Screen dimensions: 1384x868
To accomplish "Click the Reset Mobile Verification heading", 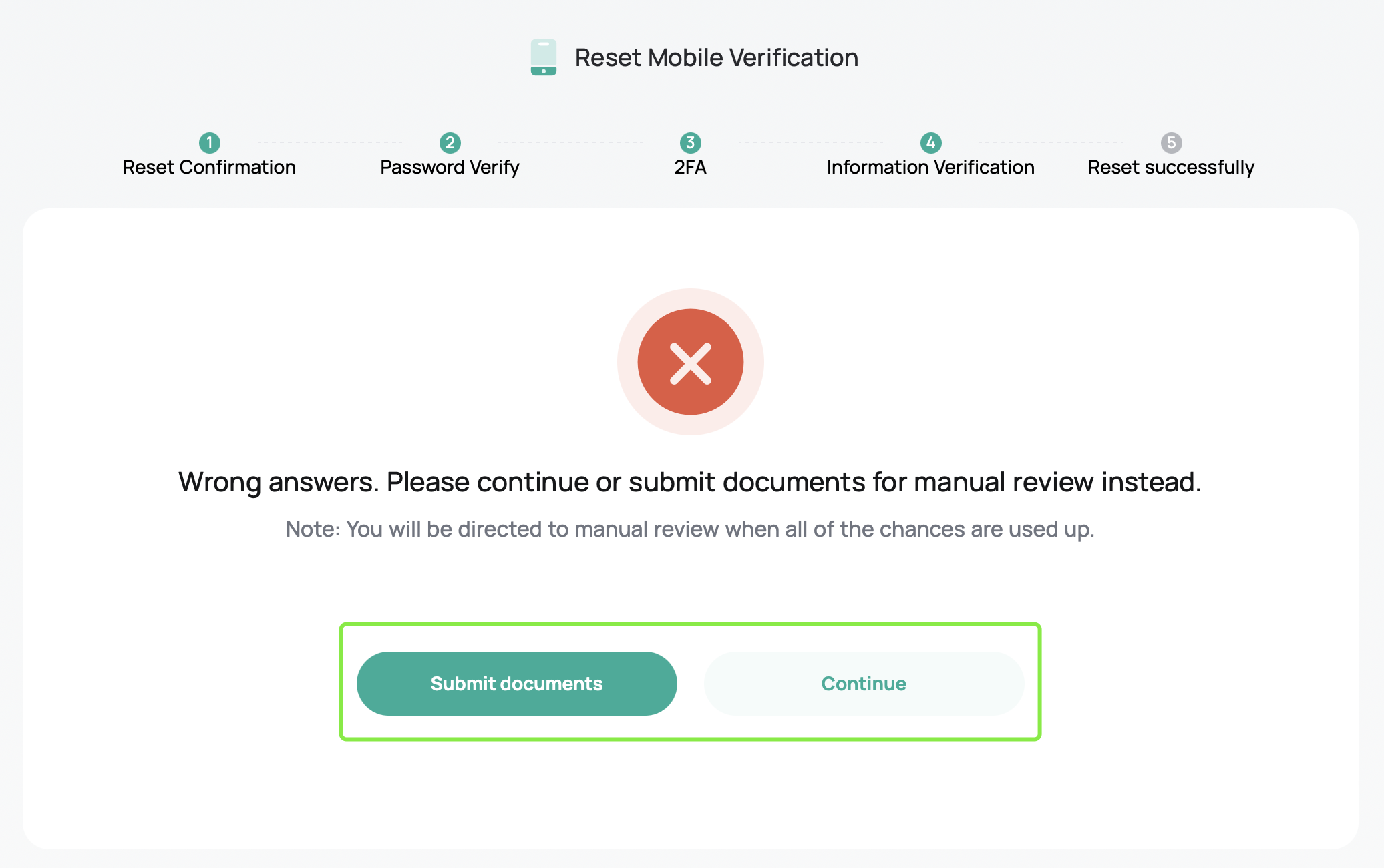I will 717,57.
